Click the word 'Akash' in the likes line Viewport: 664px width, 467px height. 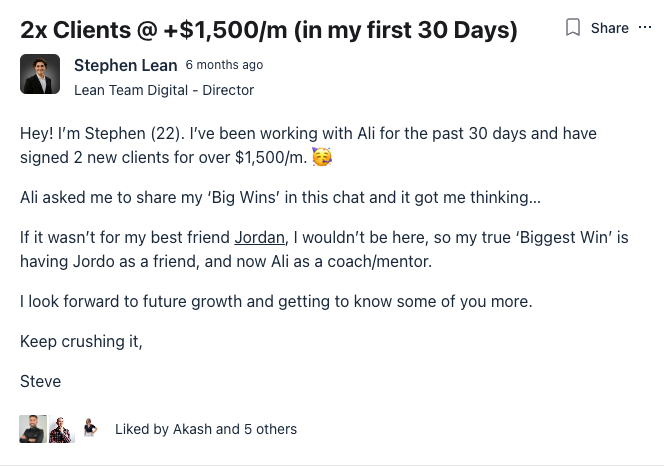click(x=192, y=429)
